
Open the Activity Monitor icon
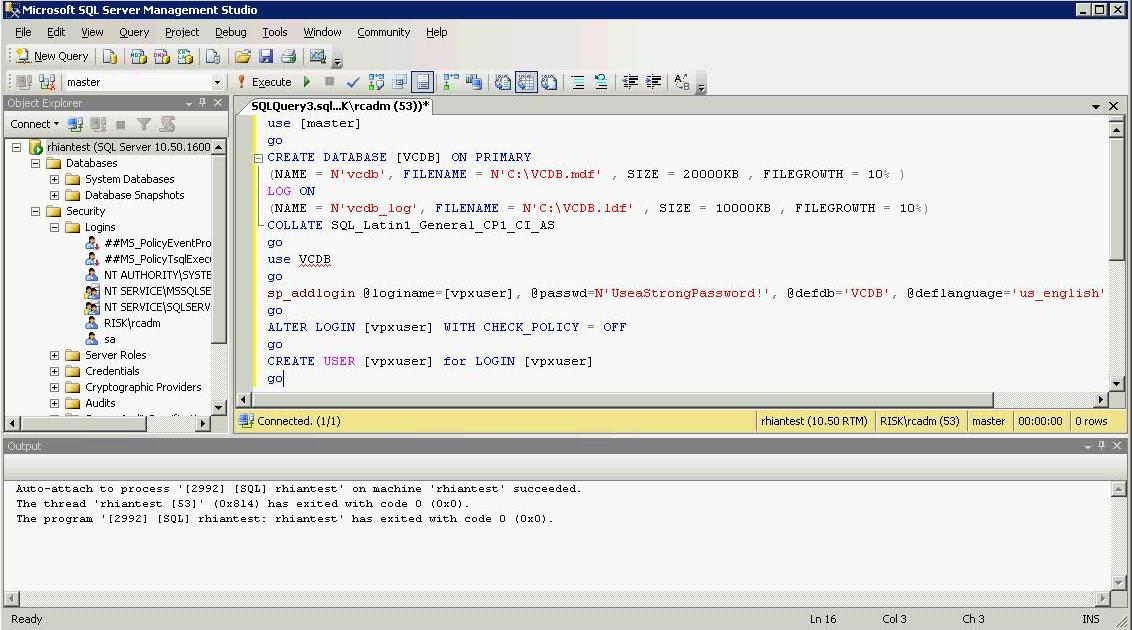pyautogui.click(x=318, y=56)
